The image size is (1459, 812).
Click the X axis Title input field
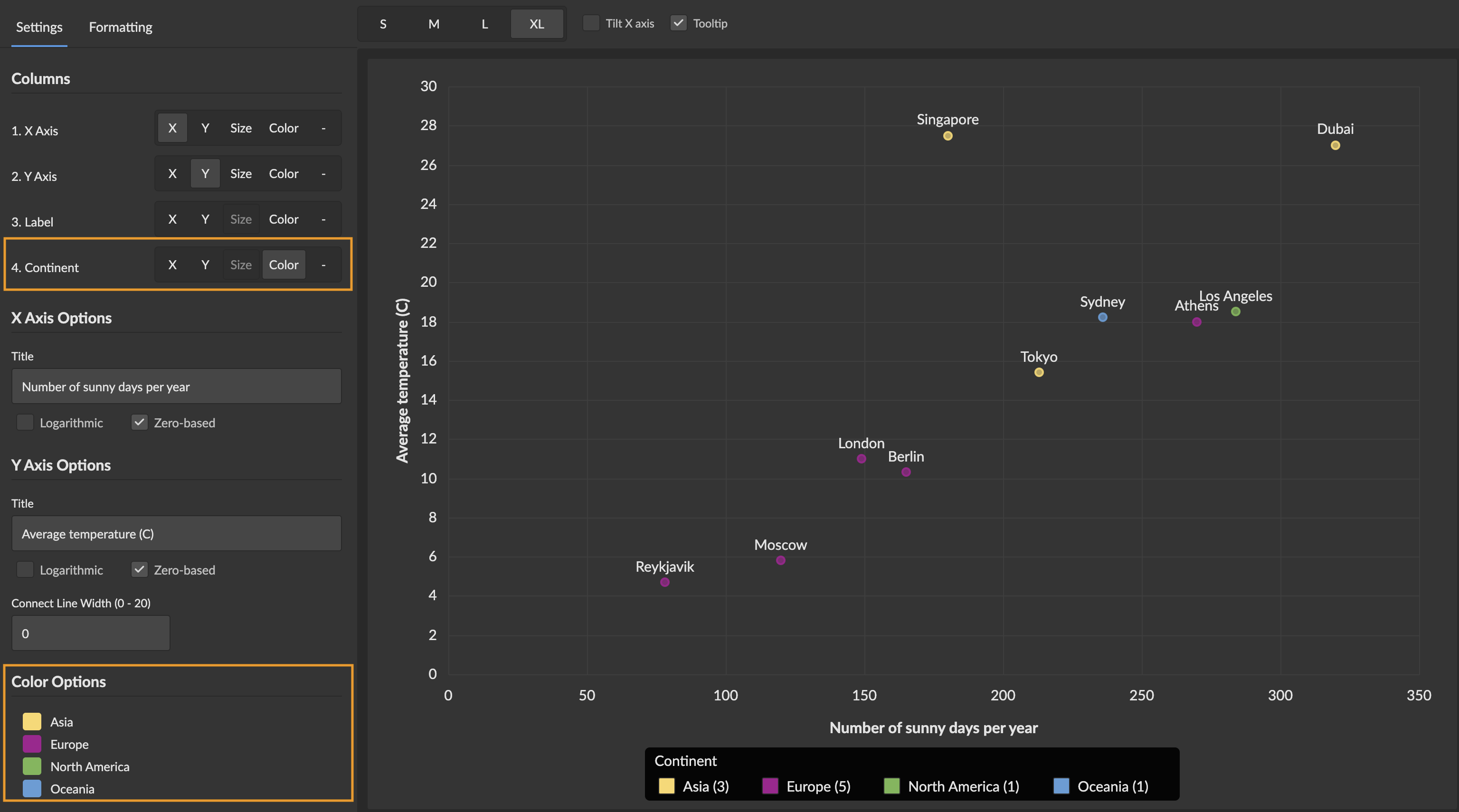176,386
